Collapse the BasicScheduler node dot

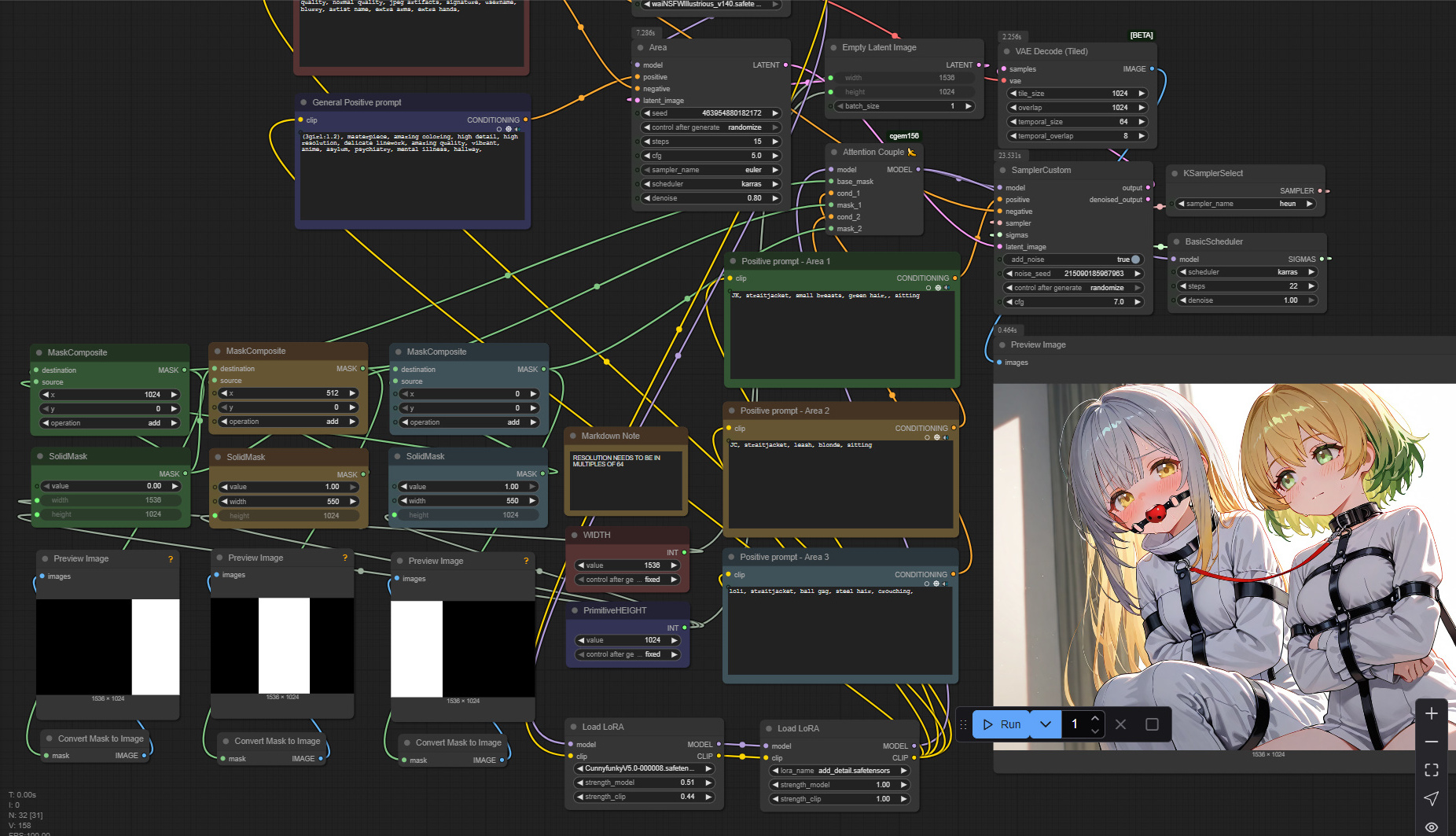tap(1176, 241)
